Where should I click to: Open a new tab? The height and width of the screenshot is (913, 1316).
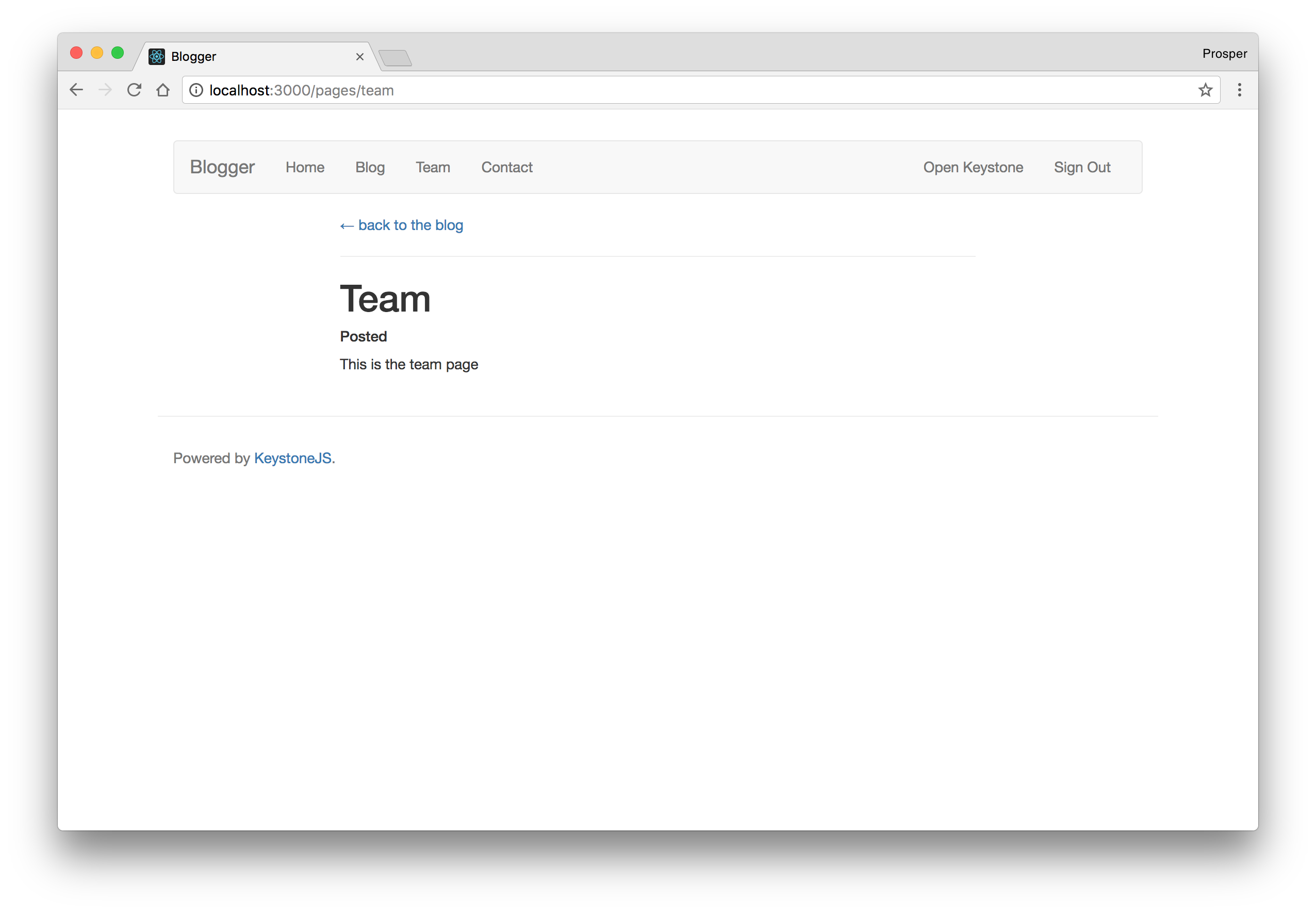tap(395, 58)
